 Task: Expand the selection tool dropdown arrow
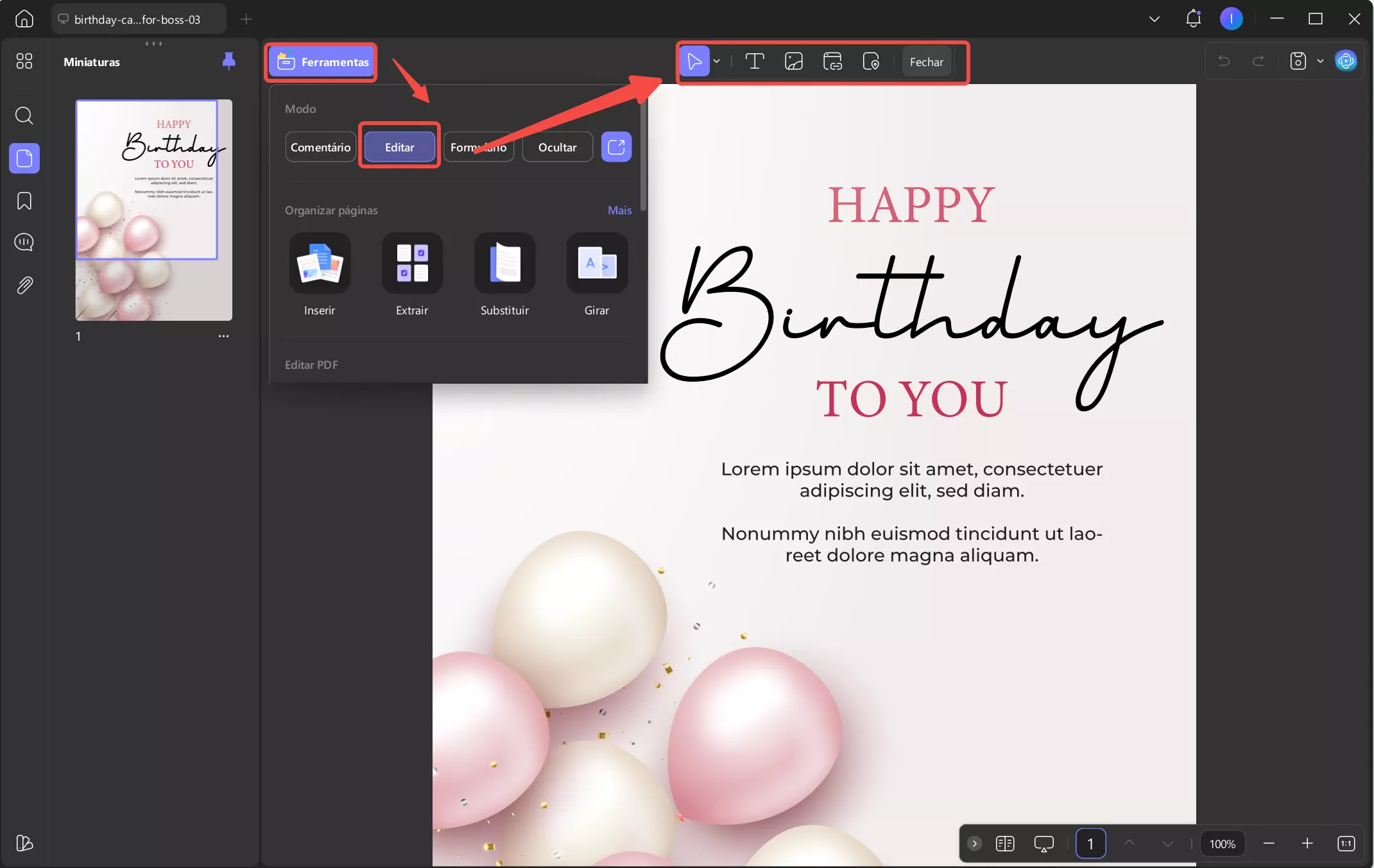coord(717,62)
